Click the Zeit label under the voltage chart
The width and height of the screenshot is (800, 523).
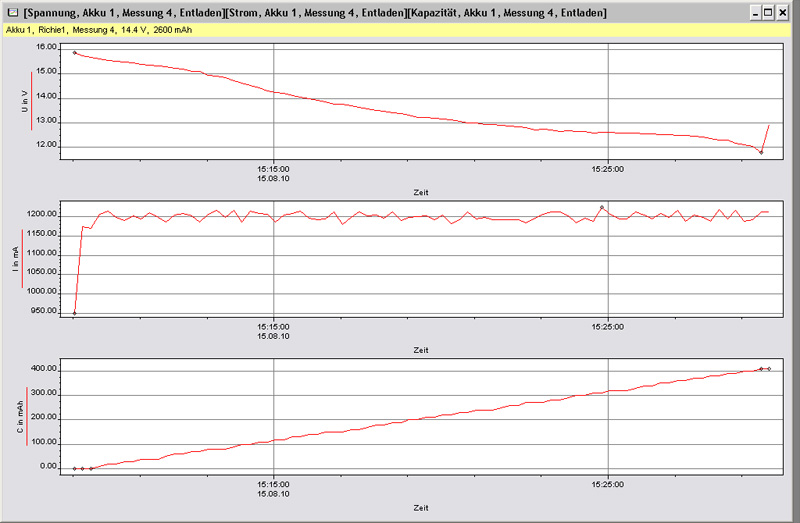(x=420, y=192)
